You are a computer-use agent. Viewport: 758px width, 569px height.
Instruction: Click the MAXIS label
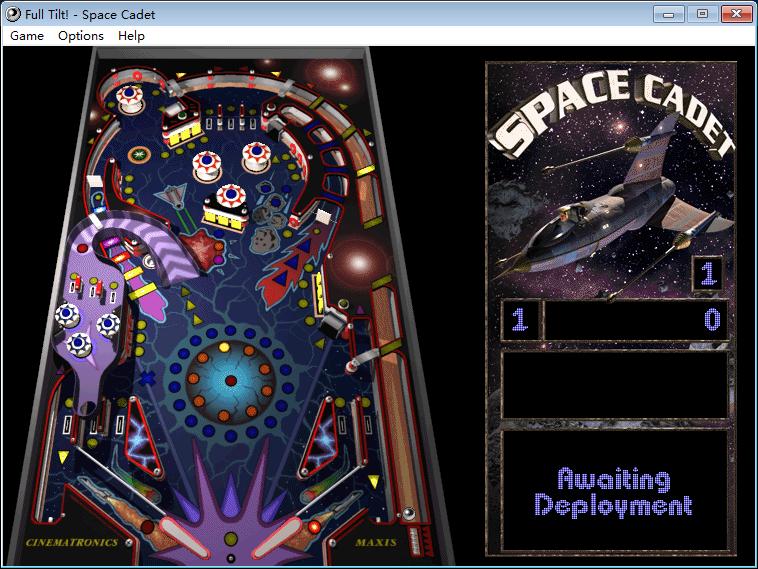[x=376, y=542]
